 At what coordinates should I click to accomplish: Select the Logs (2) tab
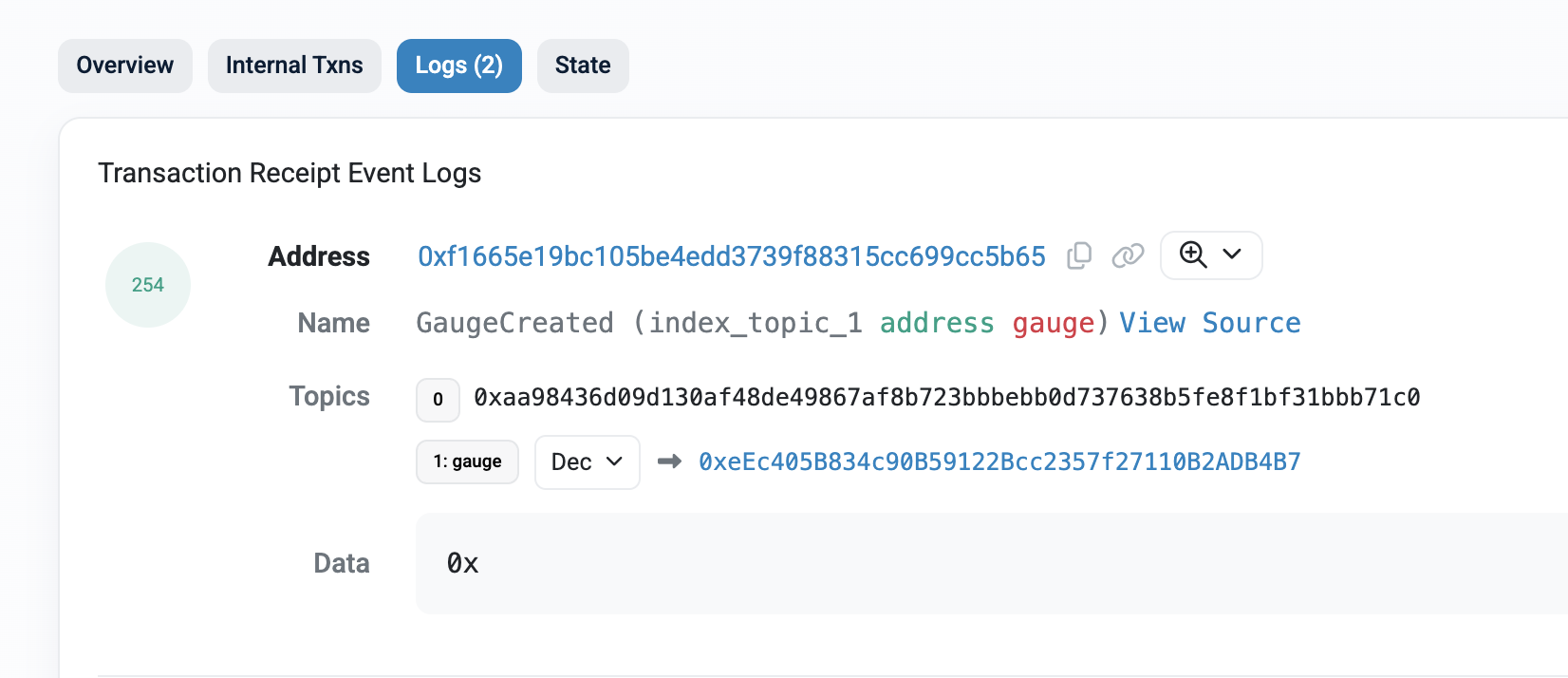pyautogui.click(x=459, y=66)
